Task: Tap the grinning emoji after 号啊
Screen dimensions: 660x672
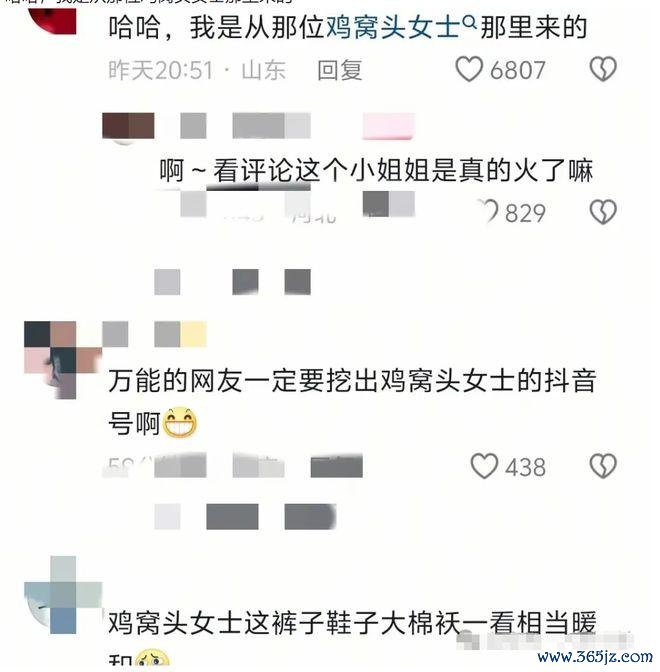Action: (x=180, y=423)
